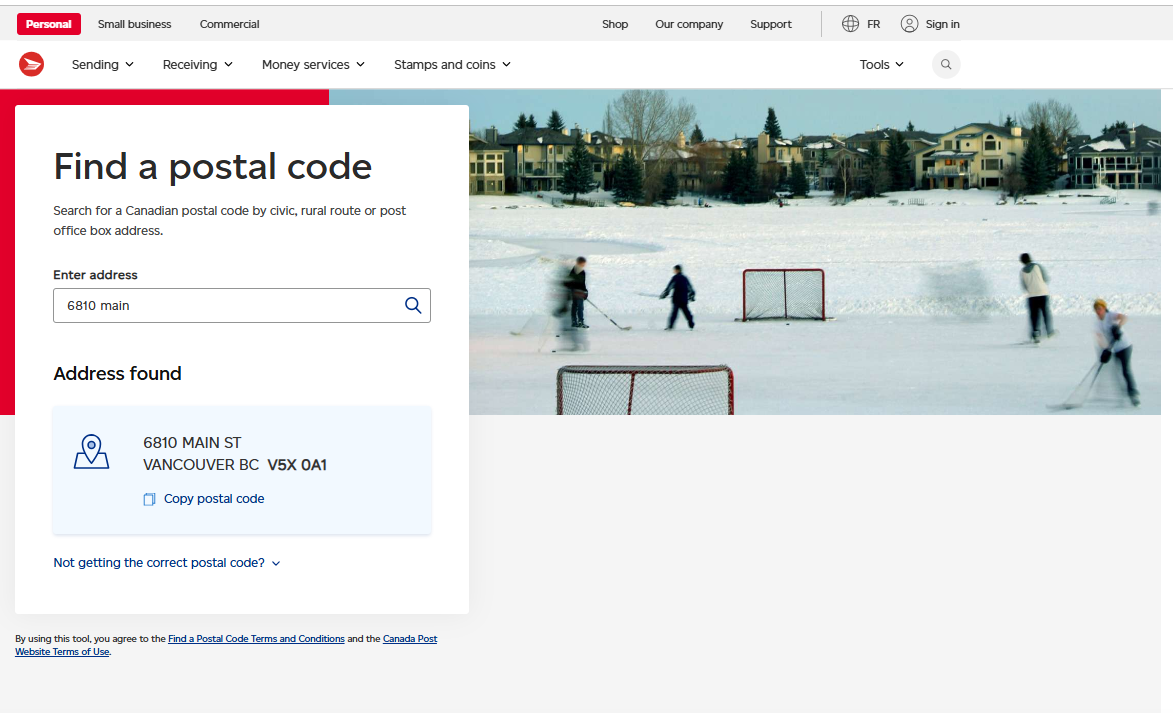Open Find a Postal Code Terms and Conditions
The image size is (1173, 713).
[256, 639]
